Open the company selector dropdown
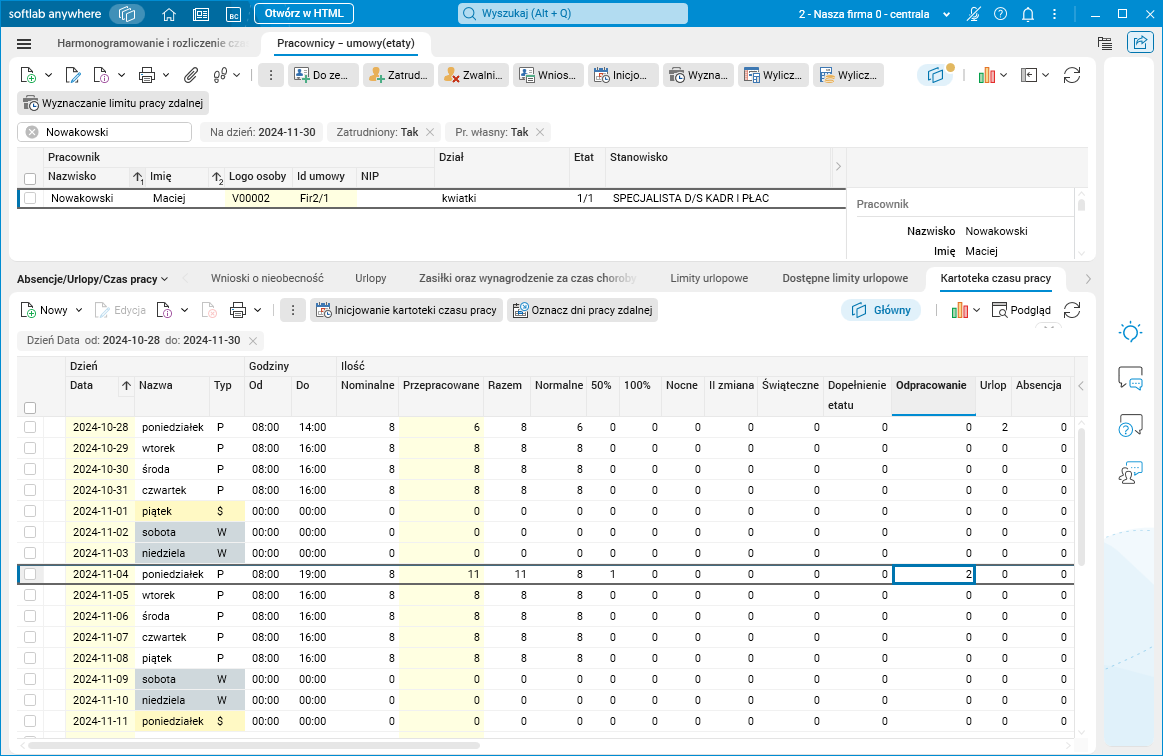This screenshot has height=756, width=1163. (x=875, y=14)
